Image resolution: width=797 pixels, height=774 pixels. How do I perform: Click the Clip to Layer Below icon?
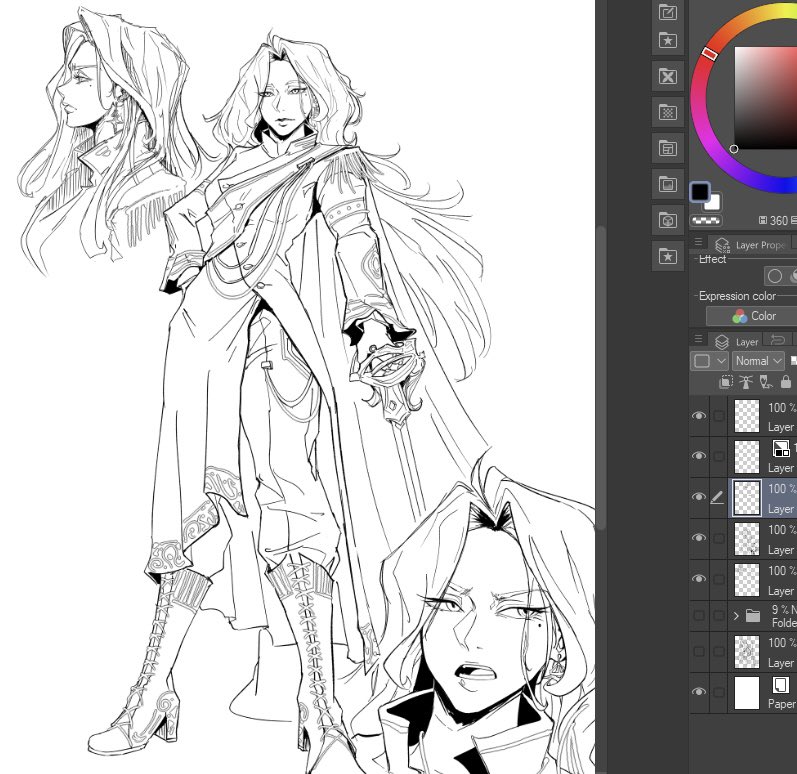click(726, 382)
